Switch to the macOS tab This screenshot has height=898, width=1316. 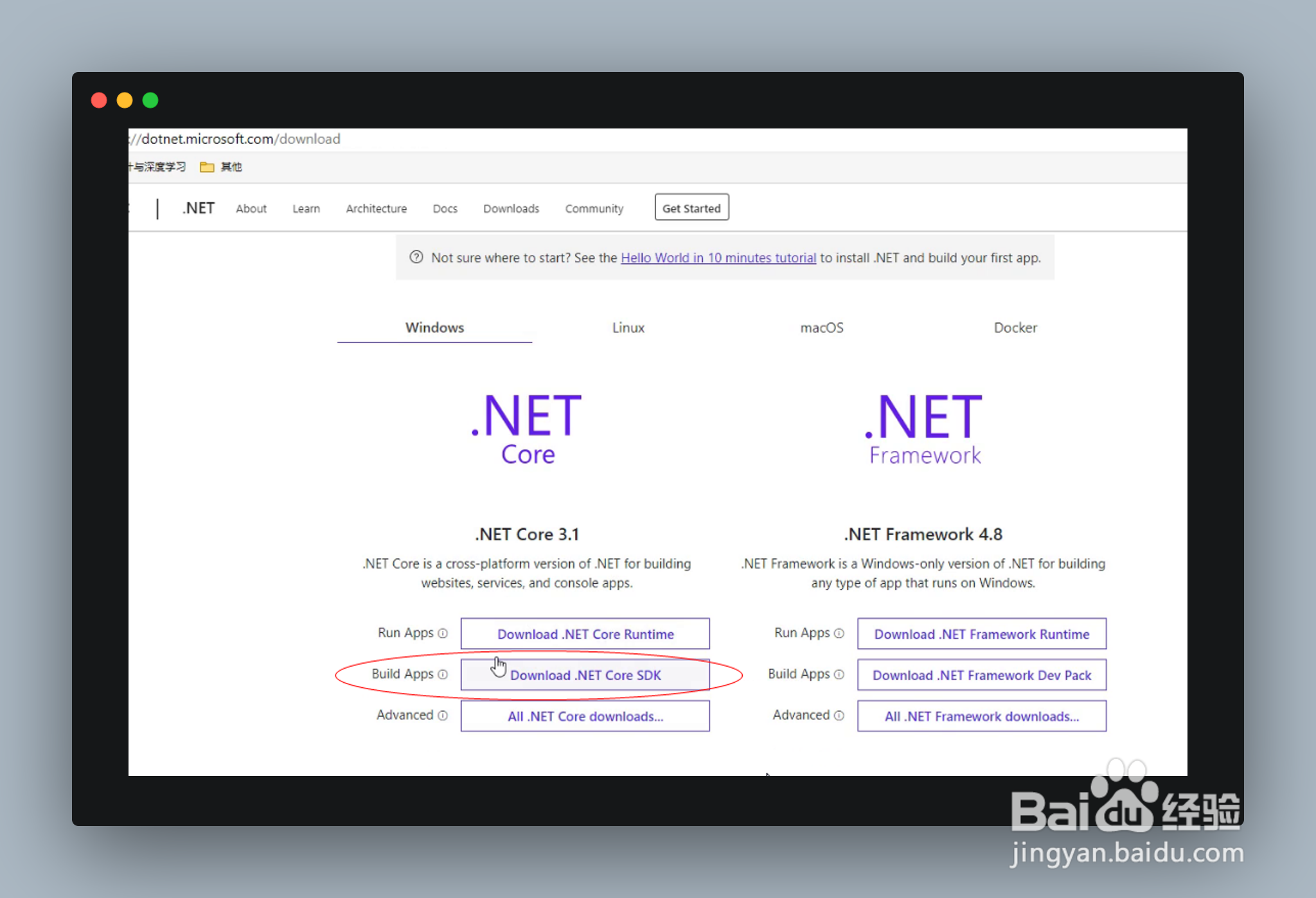821,328
